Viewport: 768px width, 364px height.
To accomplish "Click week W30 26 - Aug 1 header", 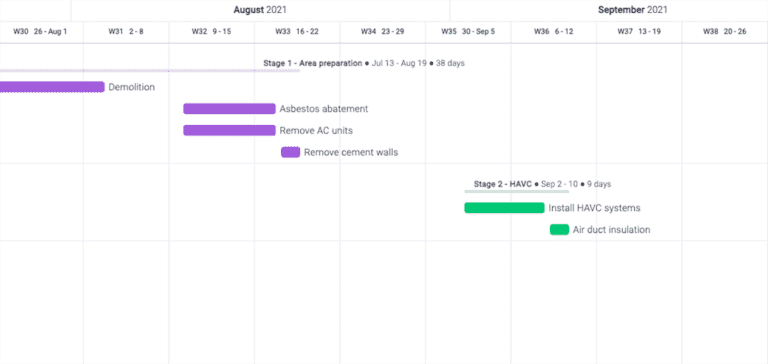I will [40, 31].
